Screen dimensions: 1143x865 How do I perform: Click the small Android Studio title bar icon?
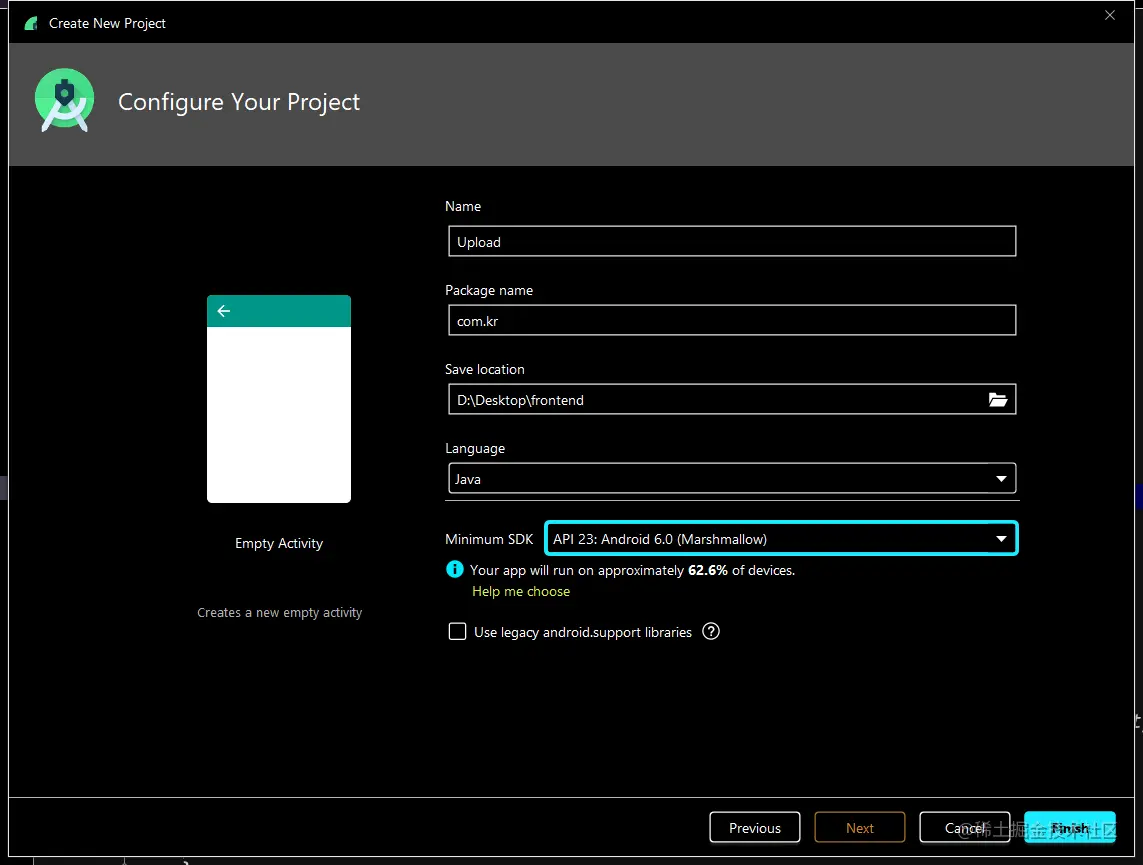(31, 23)
